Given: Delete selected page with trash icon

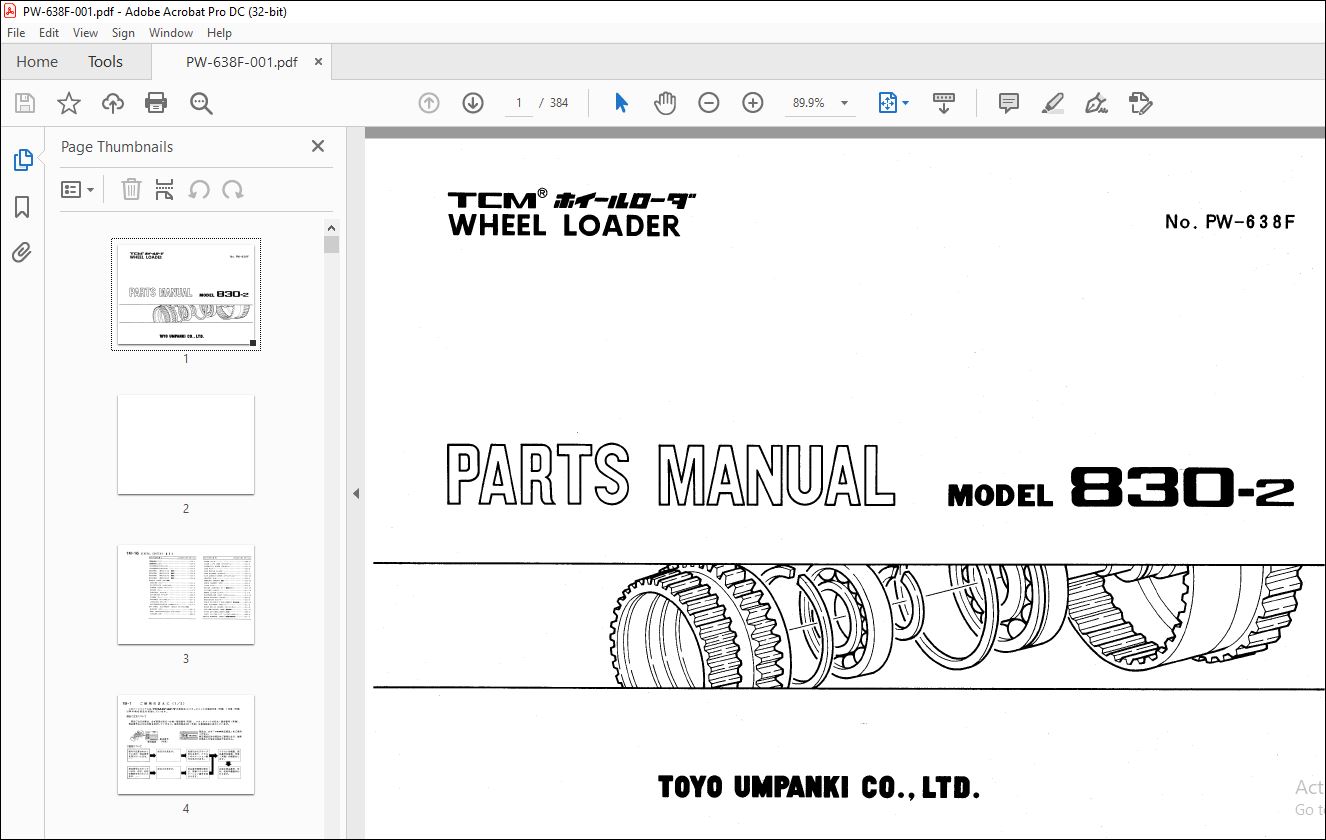Looking at the screenshot, I should (131, 190).
